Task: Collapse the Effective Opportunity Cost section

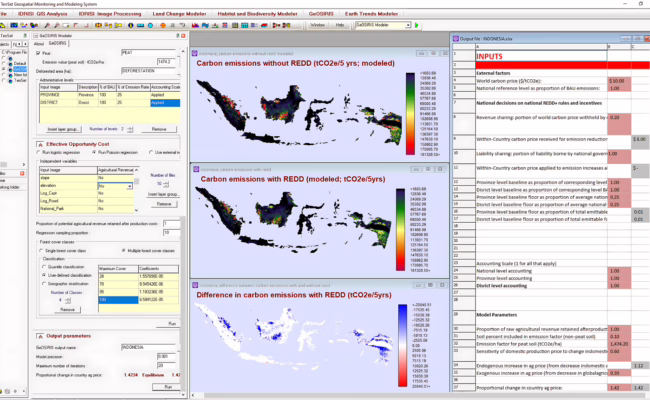Action: [40, 144]
